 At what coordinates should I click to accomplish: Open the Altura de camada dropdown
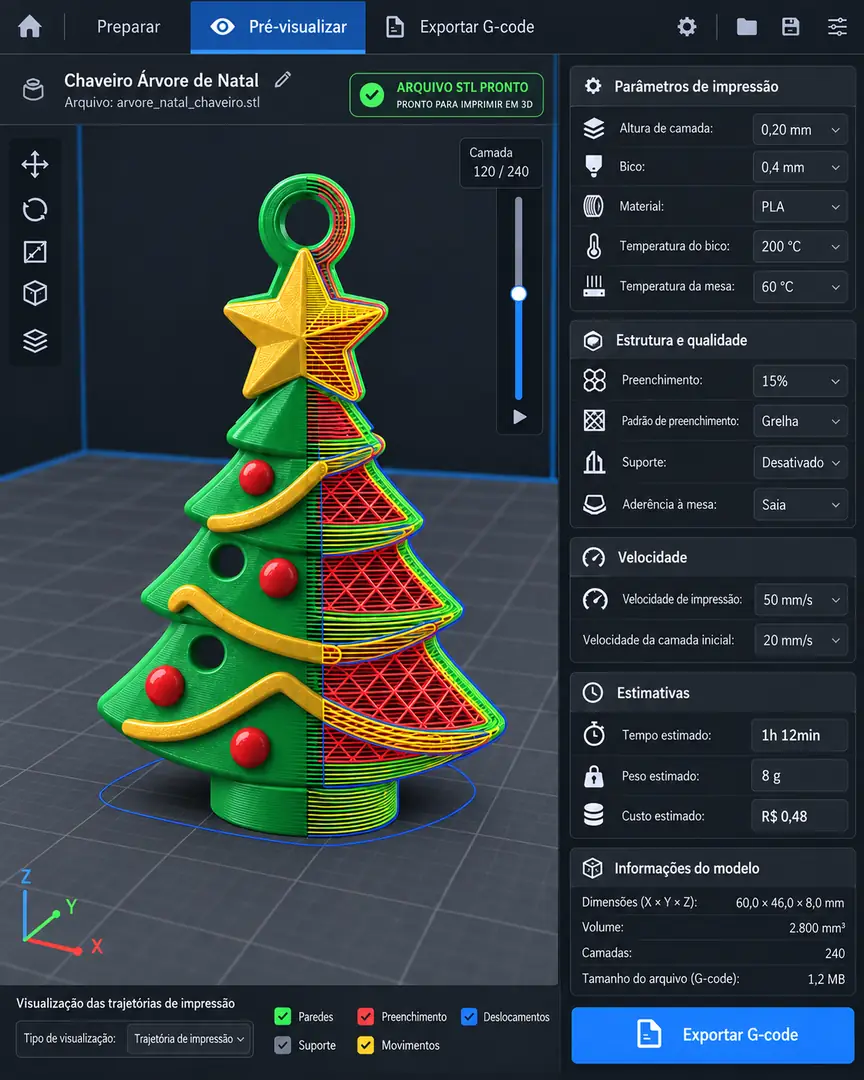click(x=800, y=129)
